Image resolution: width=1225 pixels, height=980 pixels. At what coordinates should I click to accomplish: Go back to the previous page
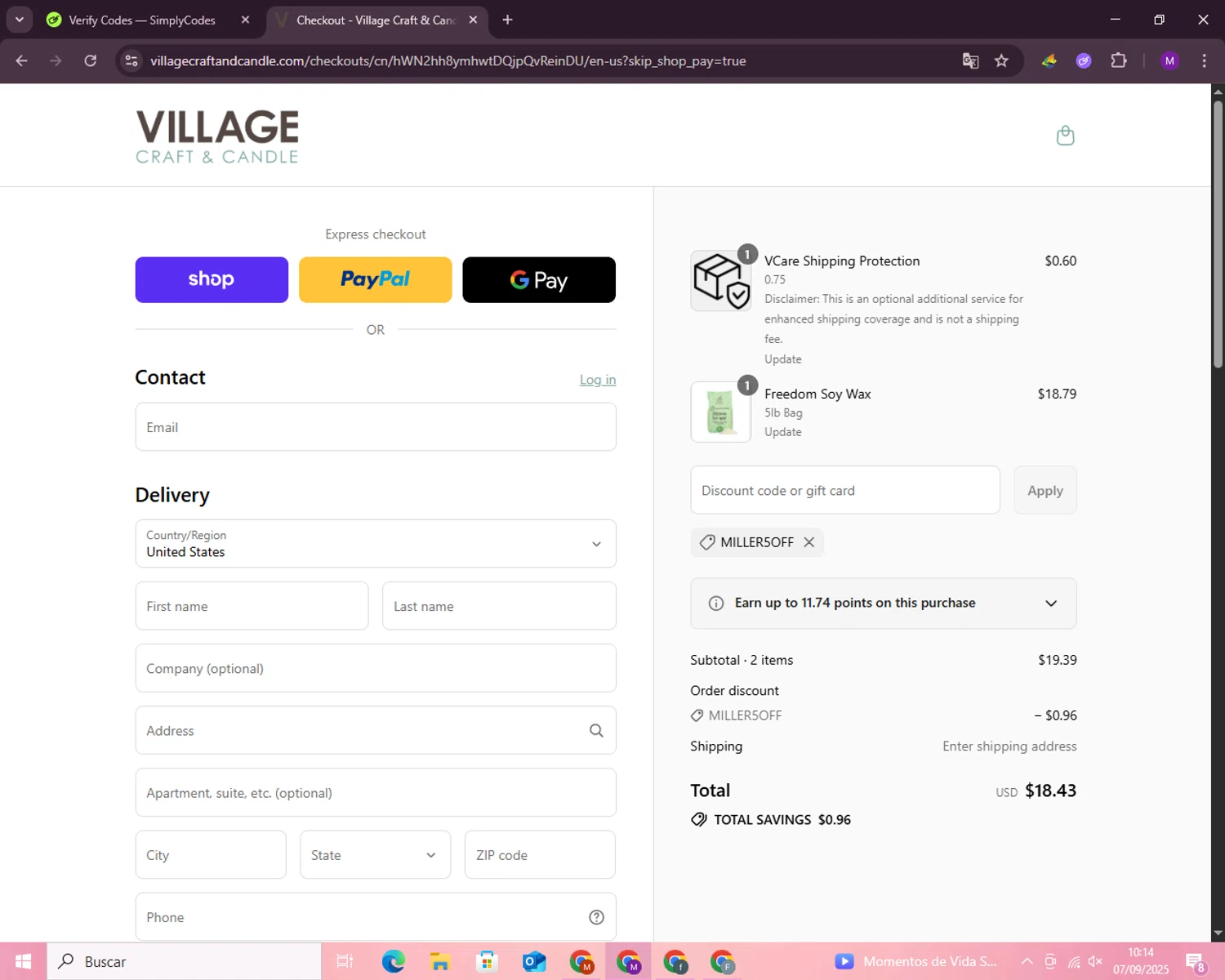pyautogui.click(x=22, y=60)
